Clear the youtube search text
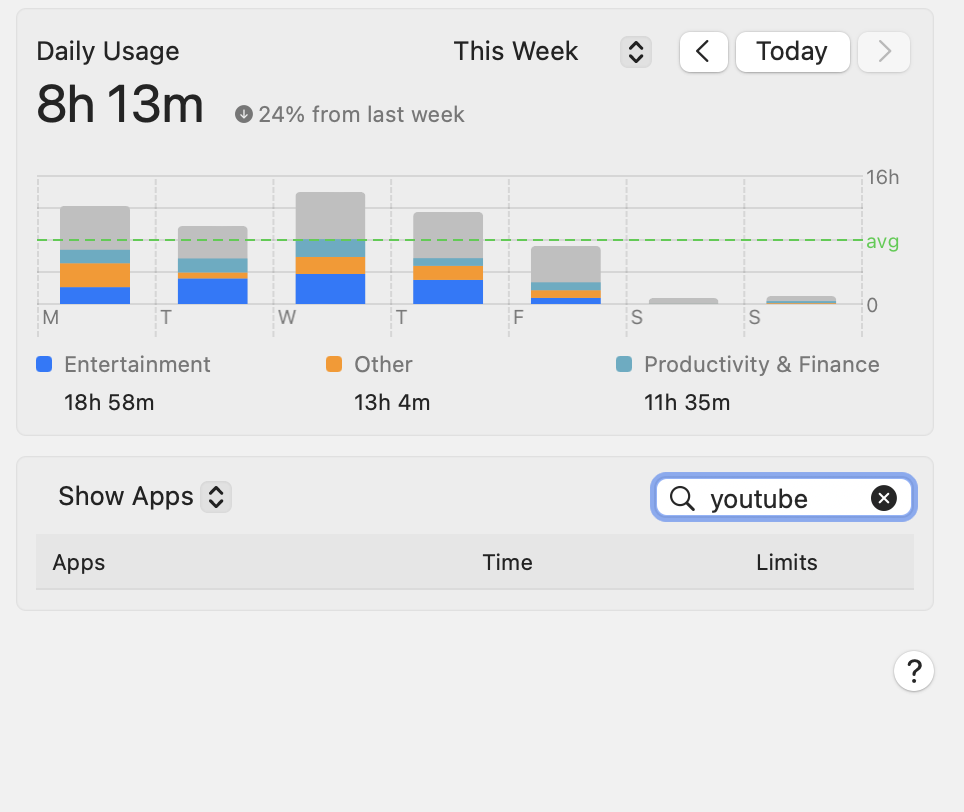Image resolution: width=964 pixels, height=812 pixels. point(884,498)
